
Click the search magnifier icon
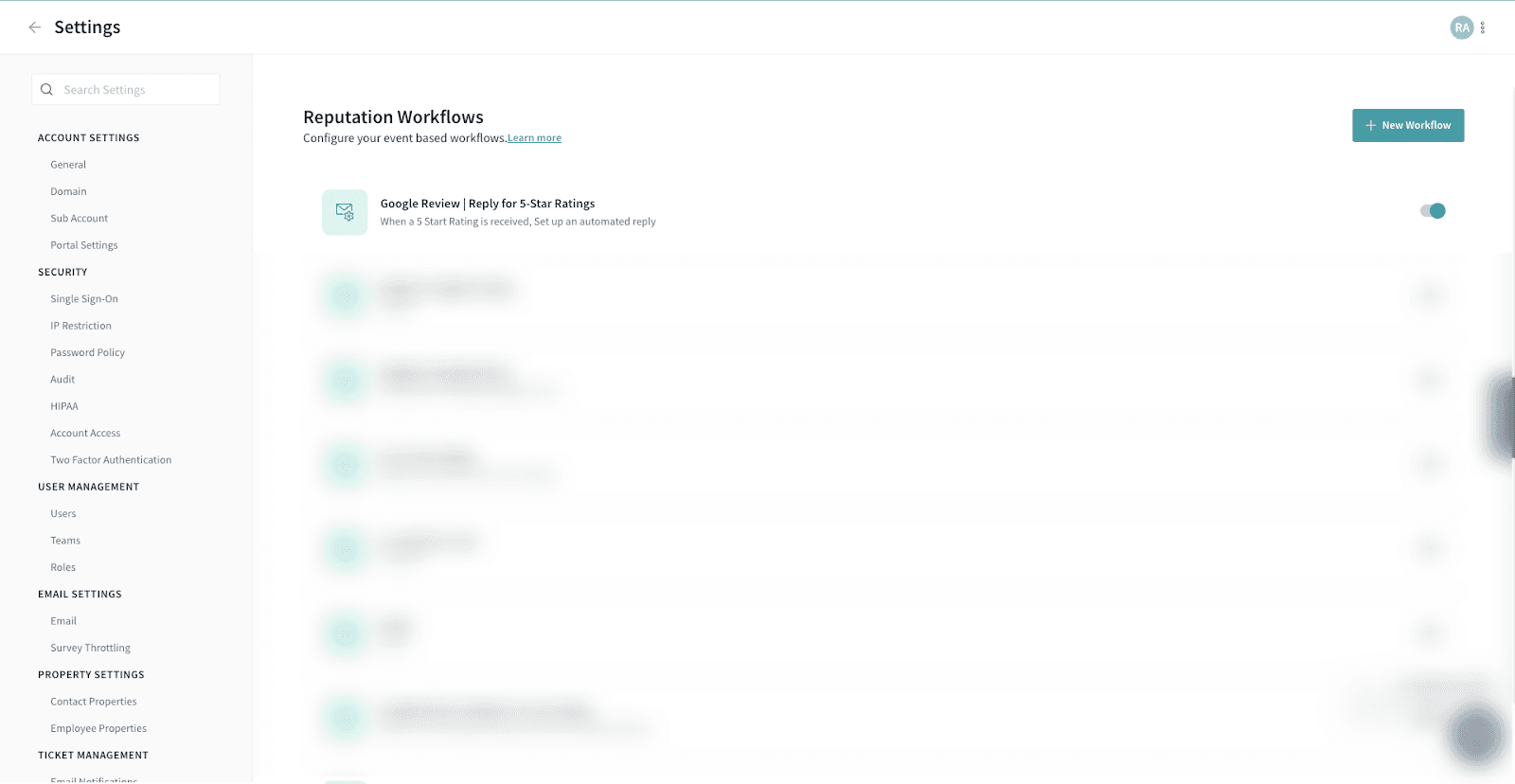point(46,90)
